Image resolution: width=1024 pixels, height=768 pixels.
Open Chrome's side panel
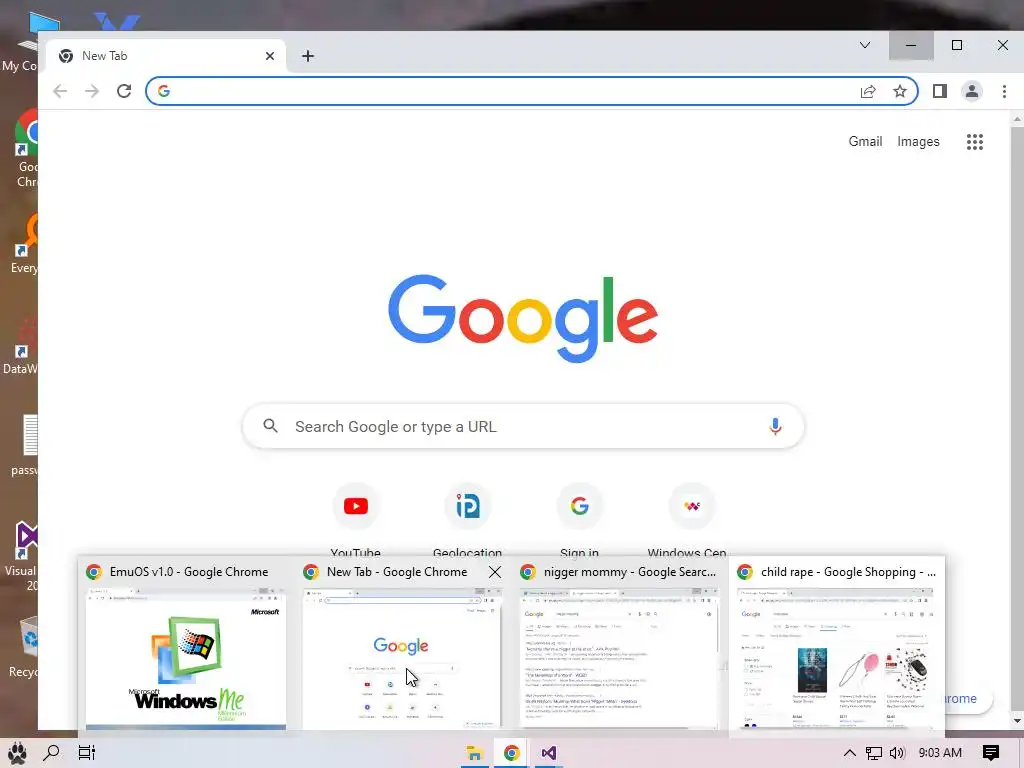point(940,91)
